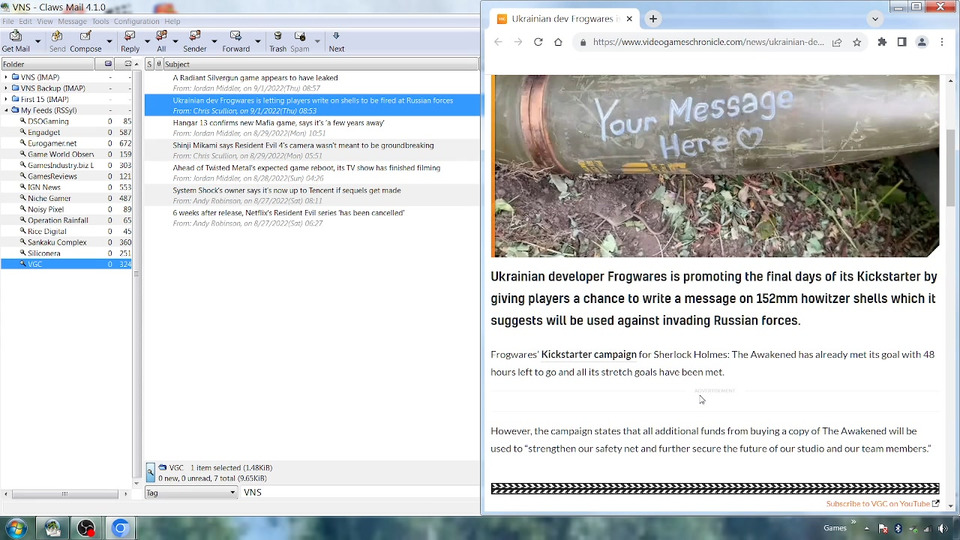Screen dimensions: 960x540
Task: Expand First 15 (IMAP) folder
Action: tap(6, 99)
